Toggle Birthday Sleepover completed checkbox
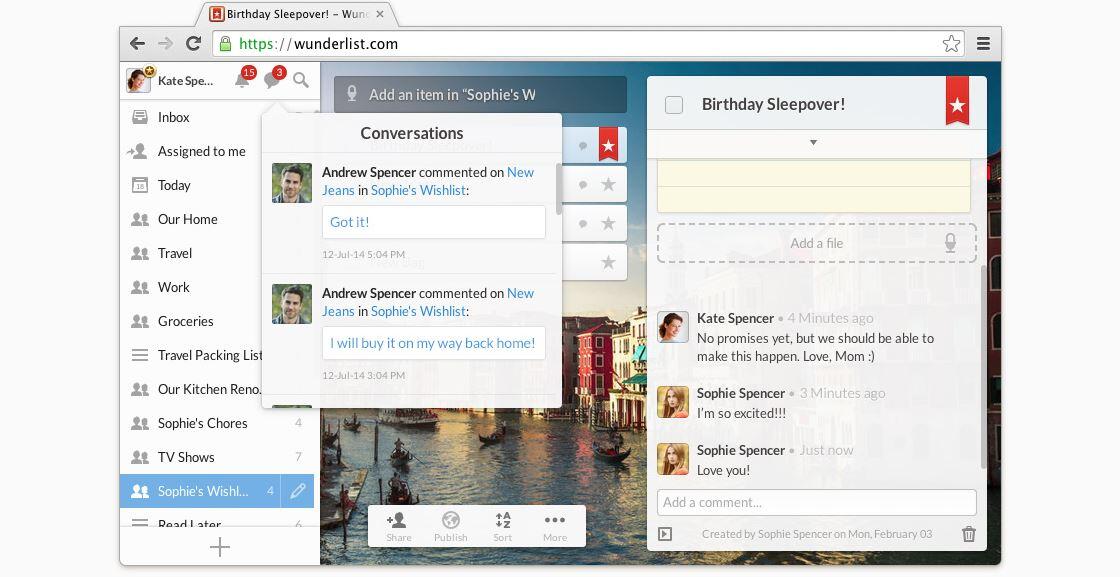 674,105
